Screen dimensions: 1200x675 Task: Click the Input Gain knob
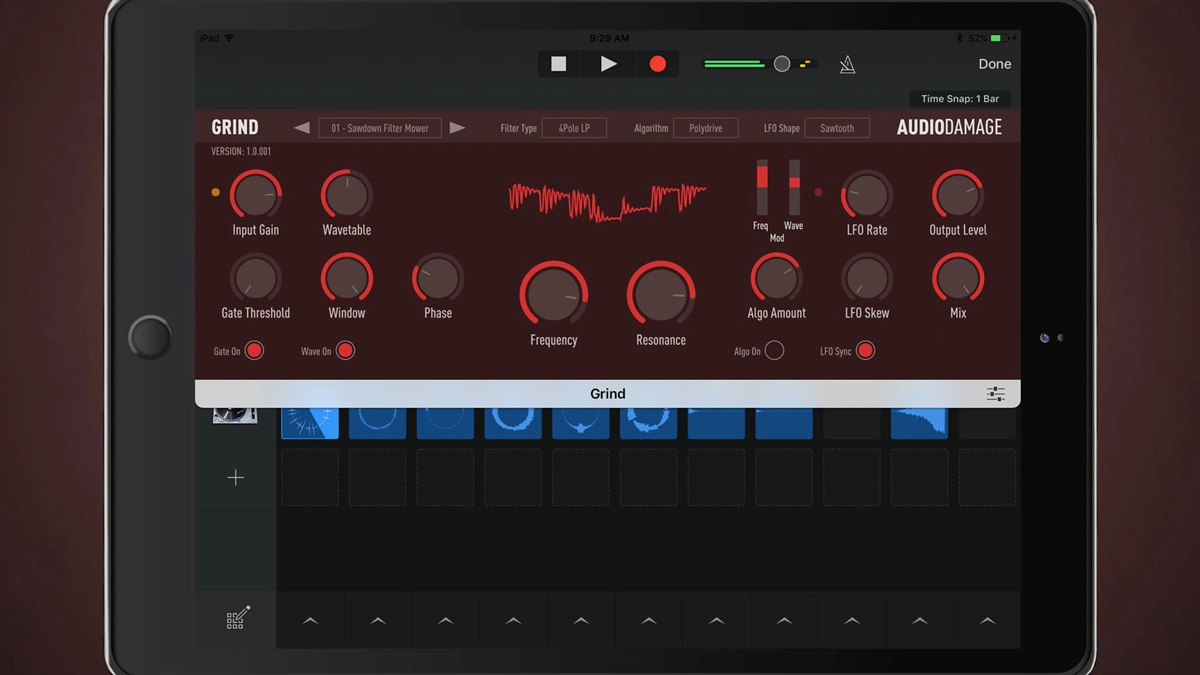(x=256, y=195)
